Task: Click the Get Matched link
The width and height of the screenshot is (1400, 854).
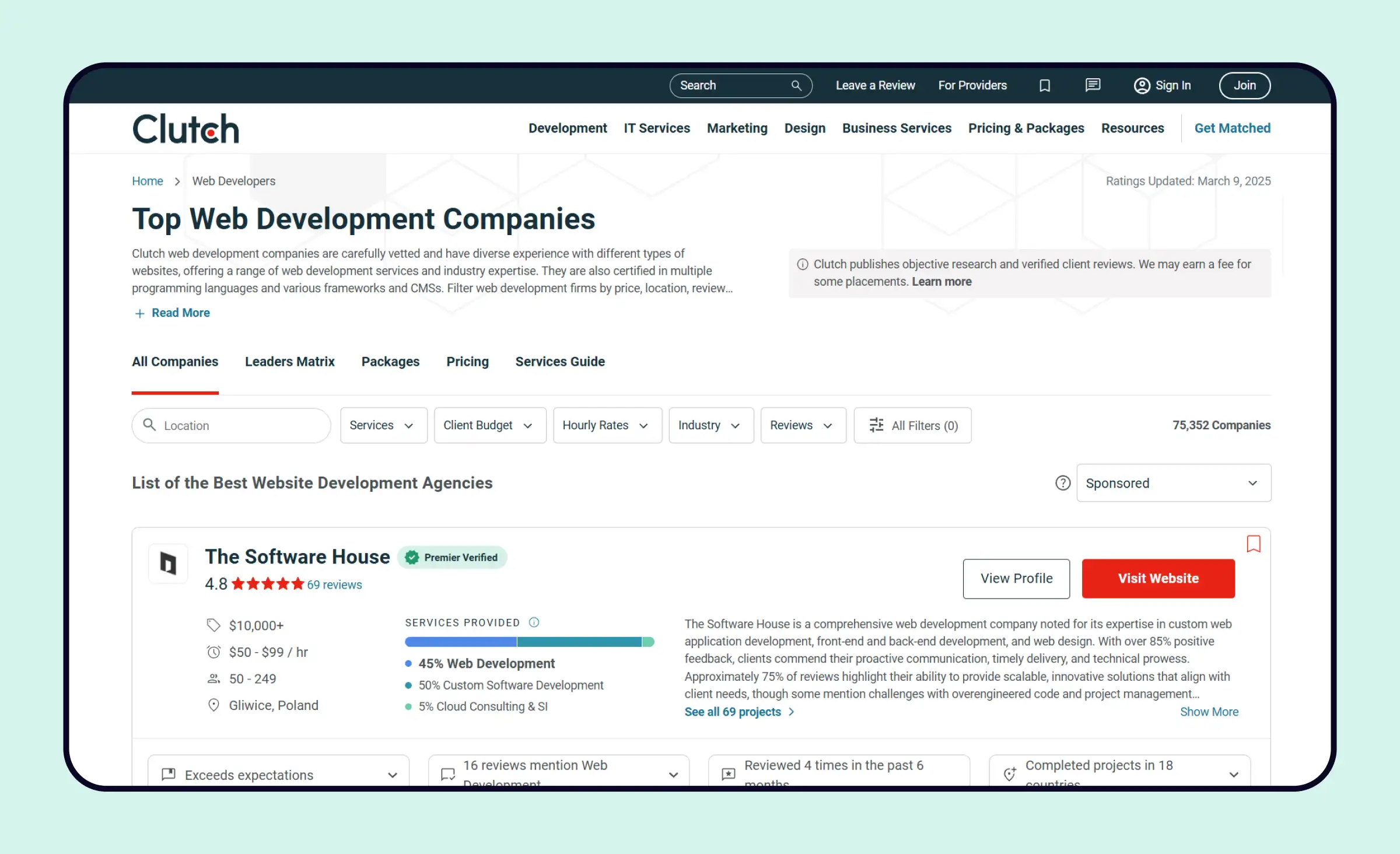Action: coord(1232,128)
